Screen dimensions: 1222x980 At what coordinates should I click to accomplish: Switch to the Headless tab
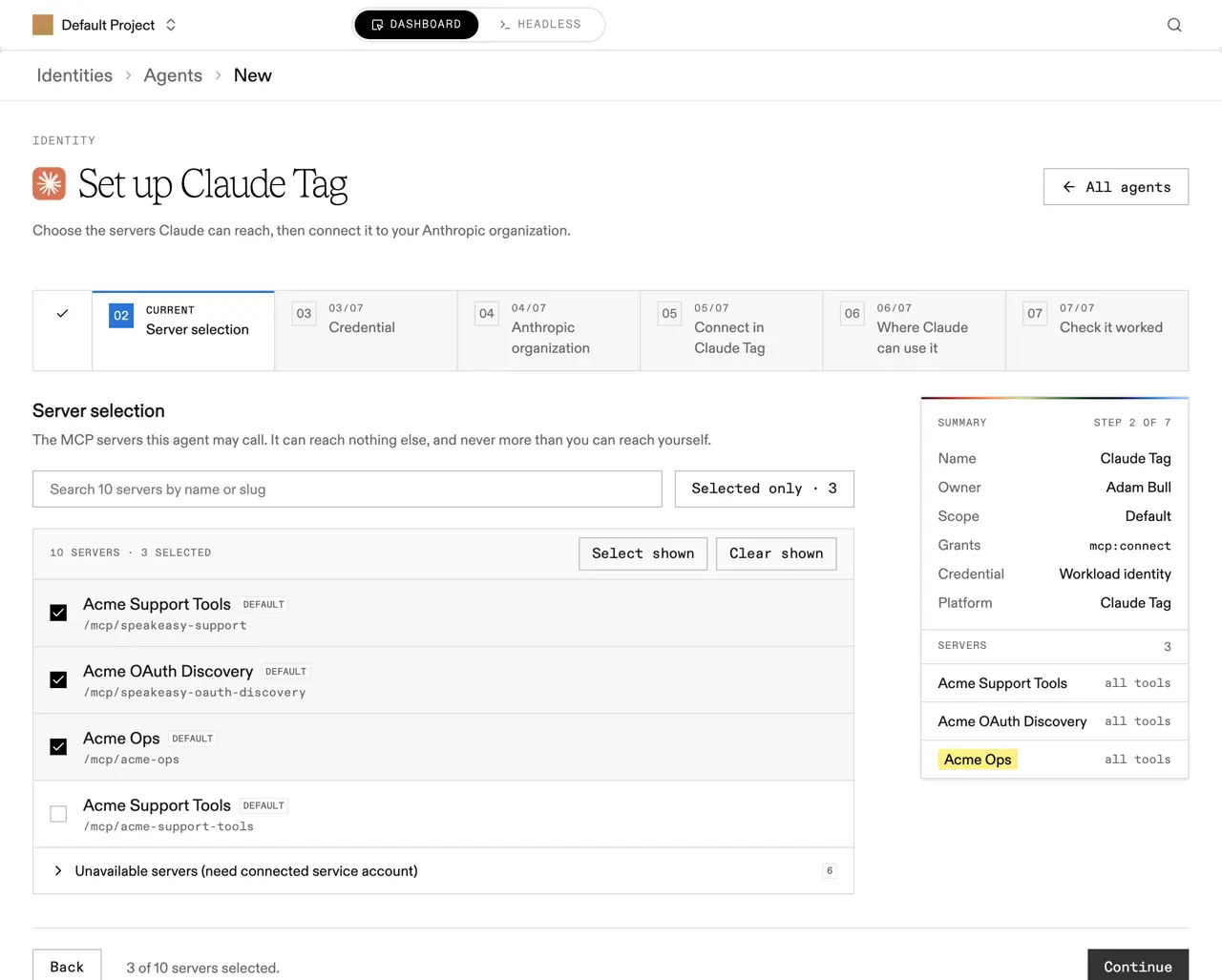pos(540,25)
